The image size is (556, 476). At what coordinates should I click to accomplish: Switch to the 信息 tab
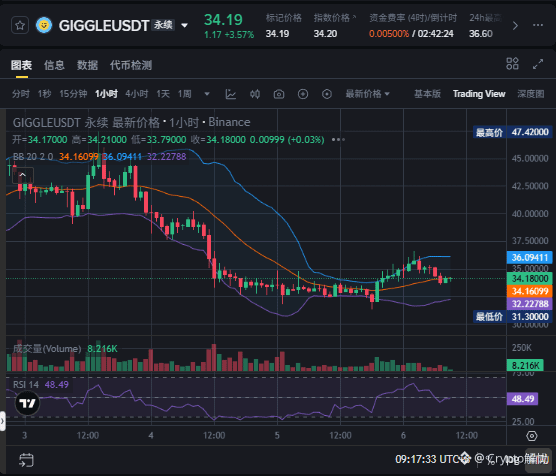(x=54, y=65)
